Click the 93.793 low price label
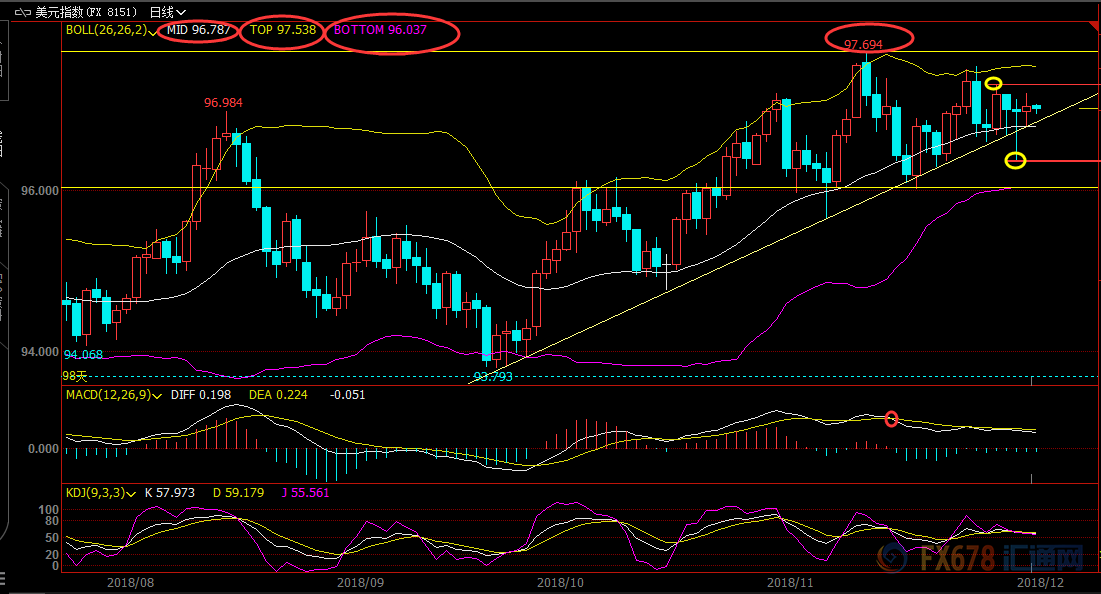The height and width of the screenshot is (594, 1101). click(x=492, y=377)
